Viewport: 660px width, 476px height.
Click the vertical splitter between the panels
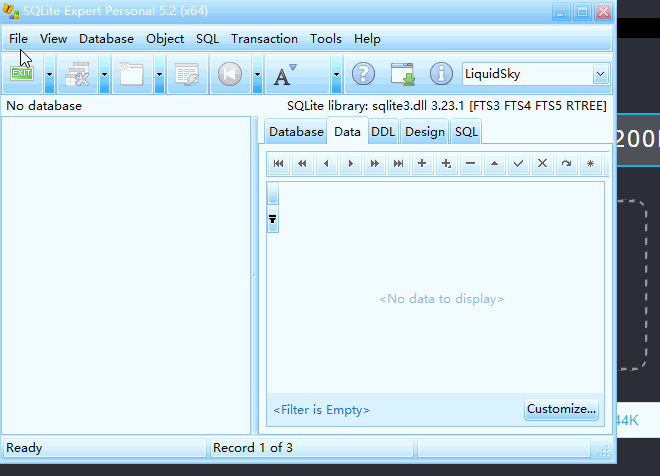254,276
